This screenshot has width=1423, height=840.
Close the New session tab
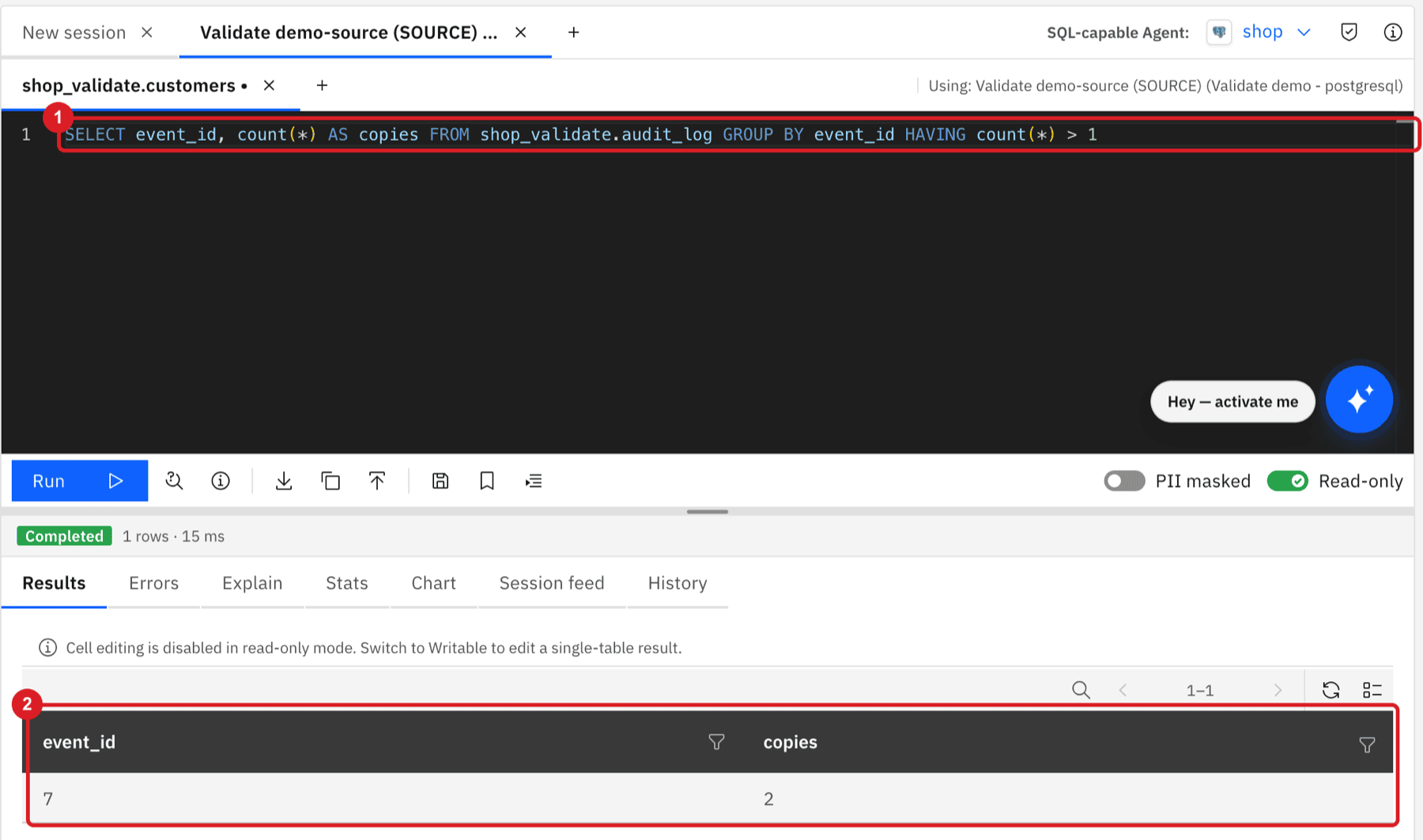[147, 32]
